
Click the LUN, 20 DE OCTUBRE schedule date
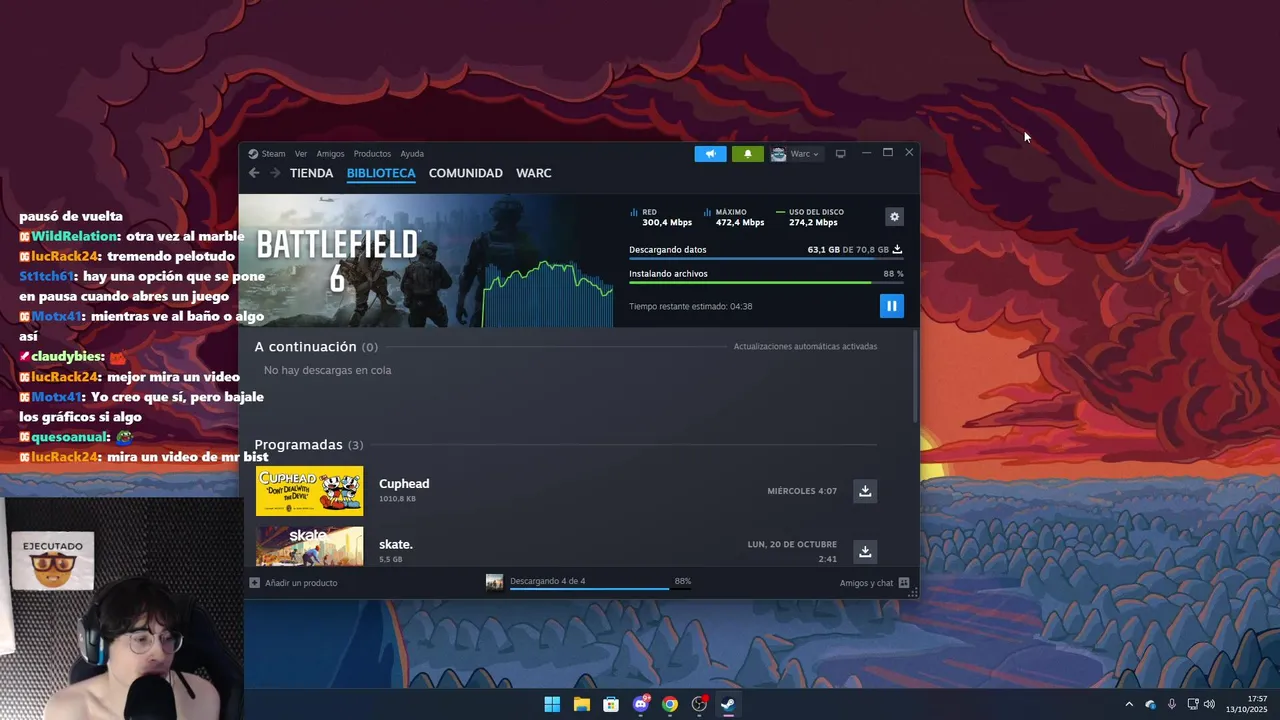tap(792, 544)
